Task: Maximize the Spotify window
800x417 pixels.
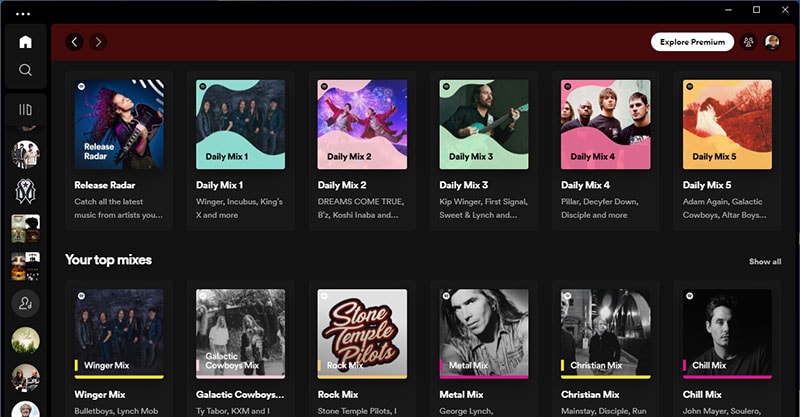Action: point(757,10)
